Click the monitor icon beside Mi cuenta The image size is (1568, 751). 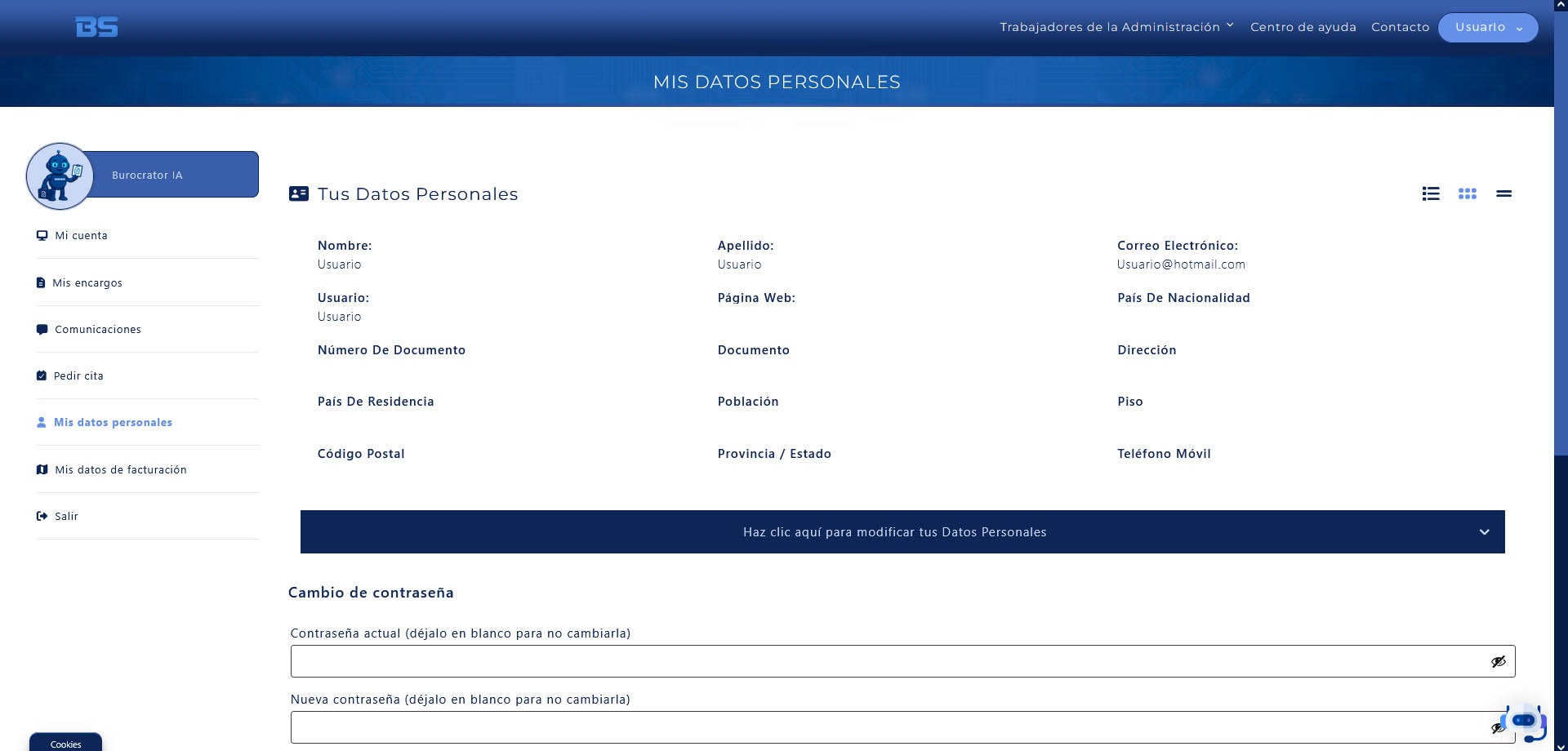coord(42,235)
